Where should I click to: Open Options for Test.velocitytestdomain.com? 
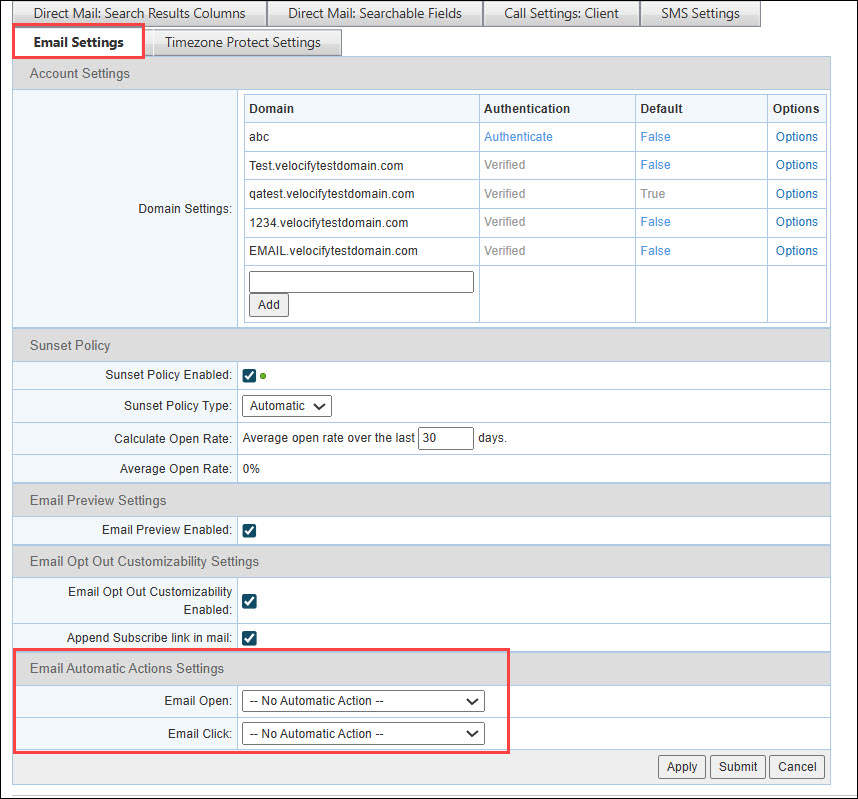796,165
